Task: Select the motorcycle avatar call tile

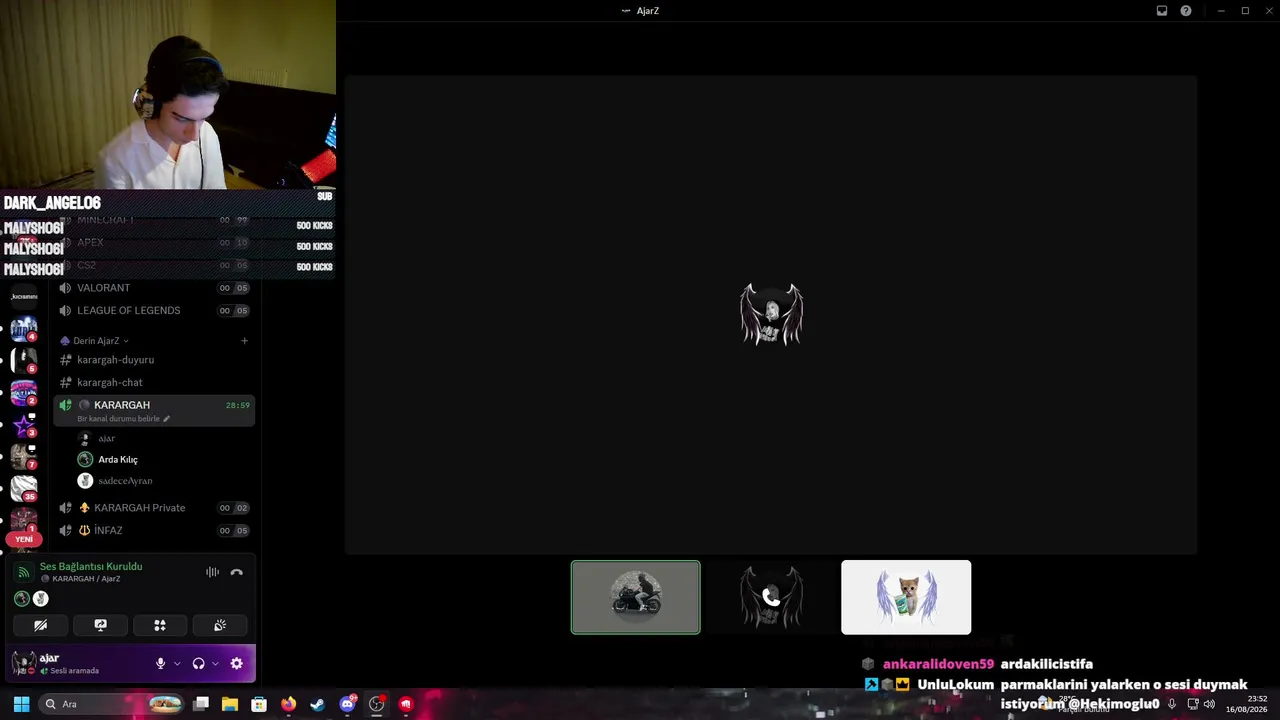Action: (x=636, y=597)
